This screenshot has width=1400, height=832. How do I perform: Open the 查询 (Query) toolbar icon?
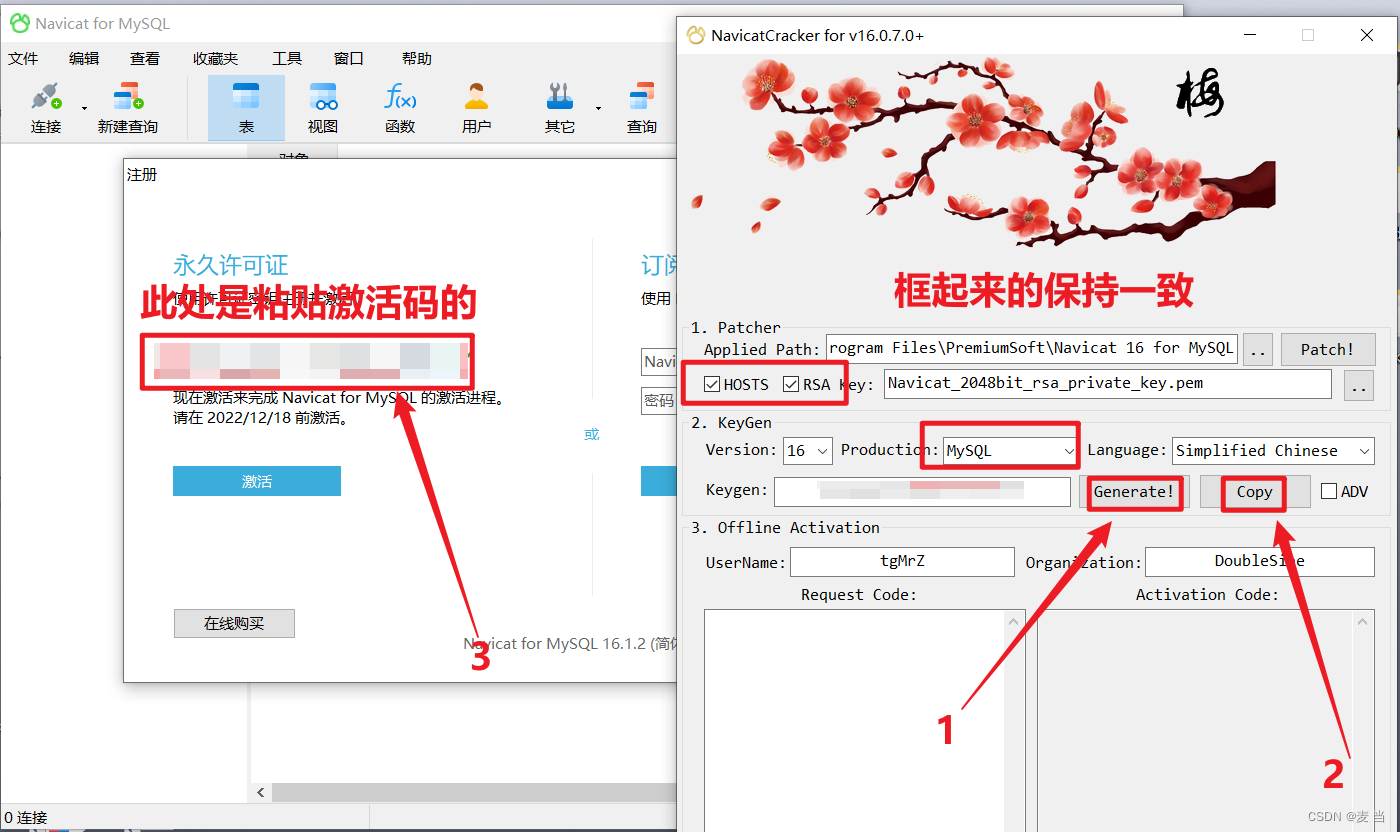click(x=642, y=108)
